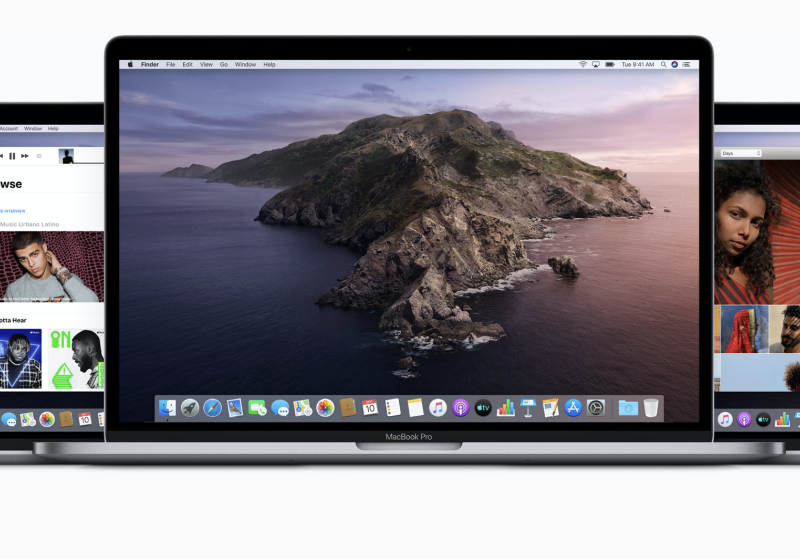This screenshot has width=800, height=560.
Task: Open FaceTime in the center dock
Action: [x=257, y=408]
